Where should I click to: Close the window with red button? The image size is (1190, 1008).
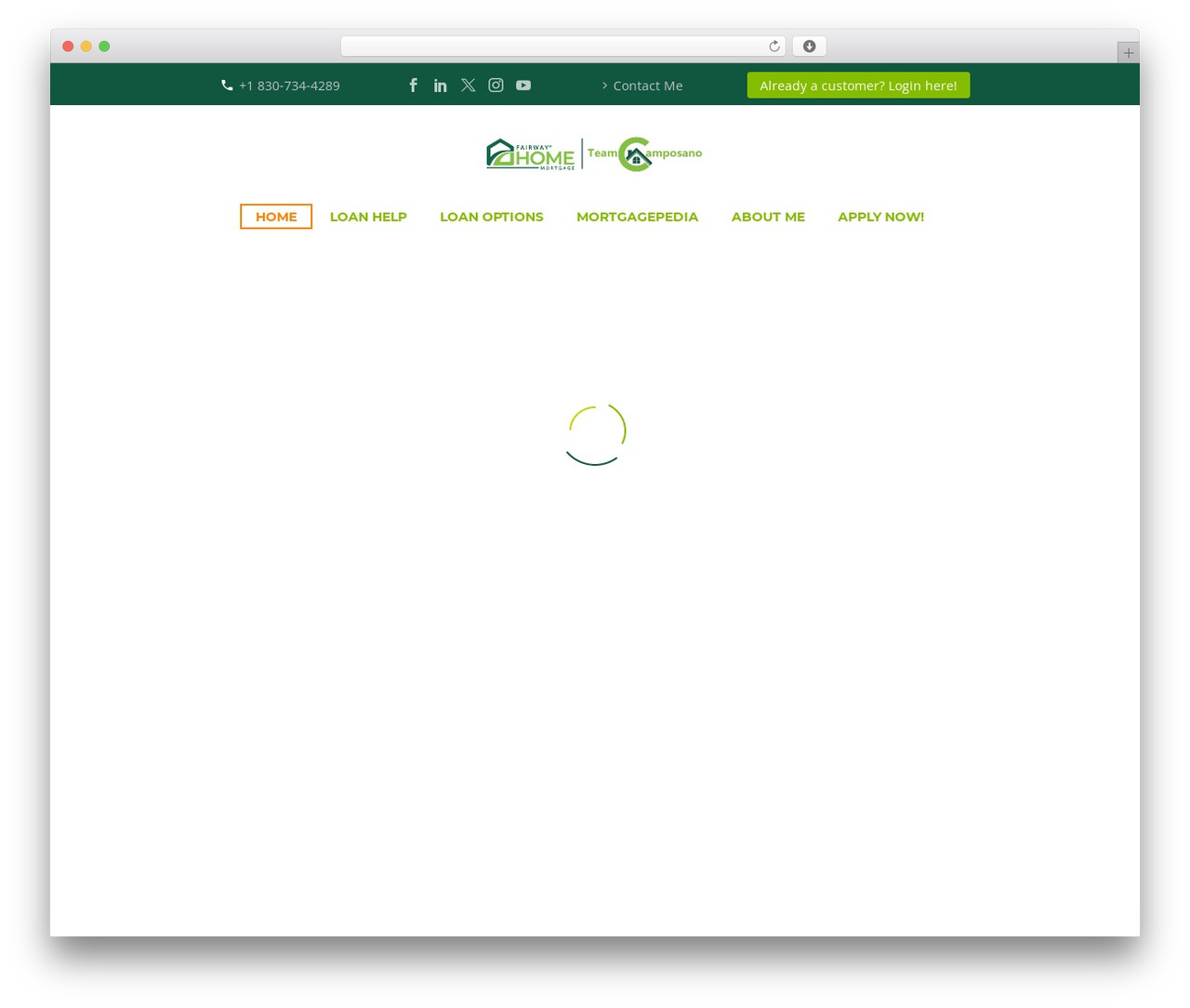(68, 46)
